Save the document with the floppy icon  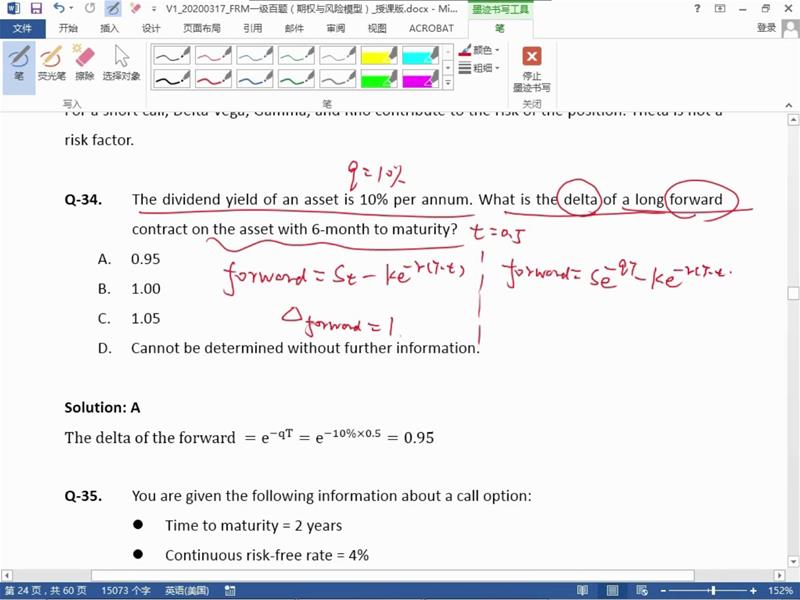pos(36,8)
